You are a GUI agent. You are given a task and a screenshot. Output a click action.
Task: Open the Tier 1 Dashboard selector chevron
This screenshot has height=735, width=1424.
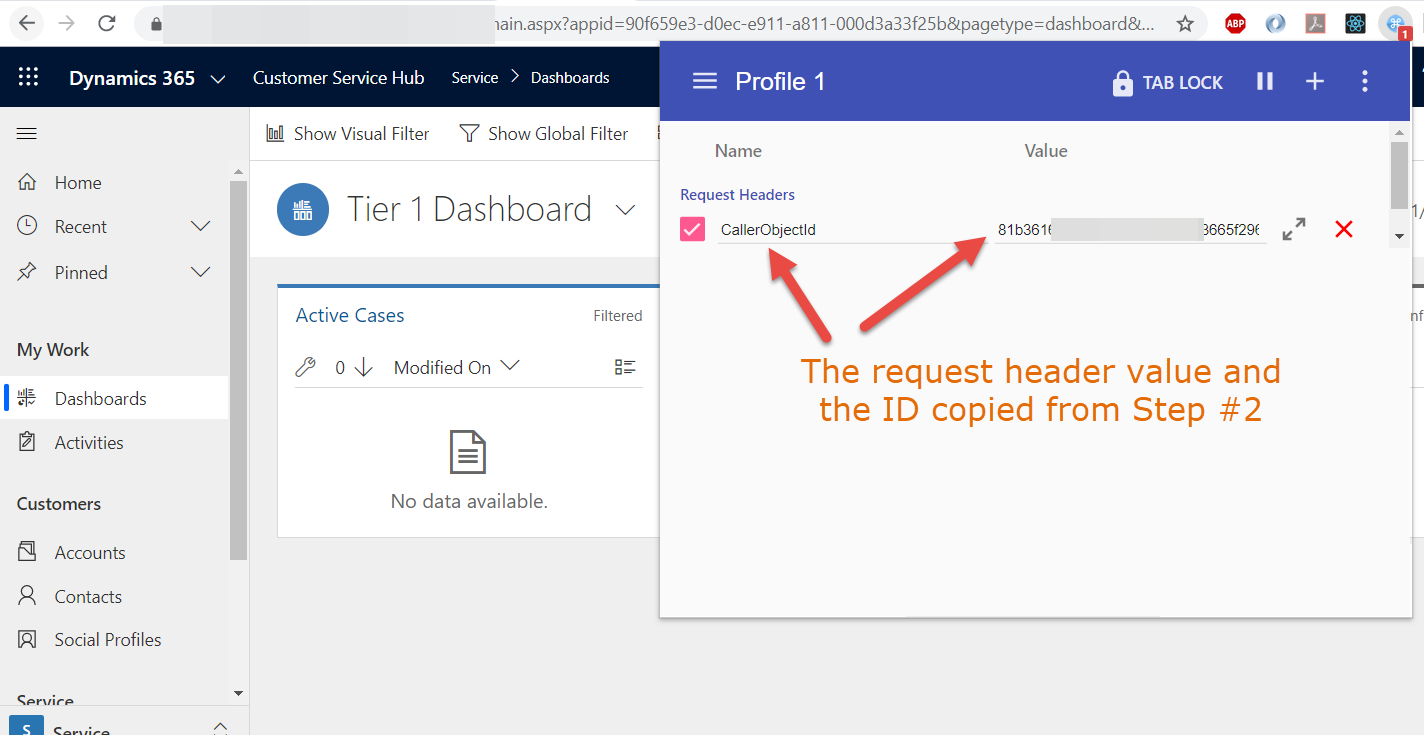coord(625,210)
